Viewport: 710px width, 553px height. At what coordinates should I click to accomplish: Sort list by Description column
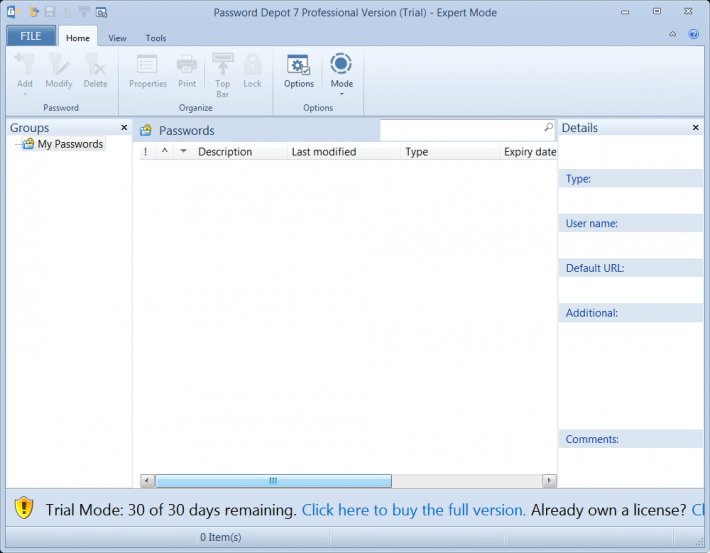coord(225,152)
